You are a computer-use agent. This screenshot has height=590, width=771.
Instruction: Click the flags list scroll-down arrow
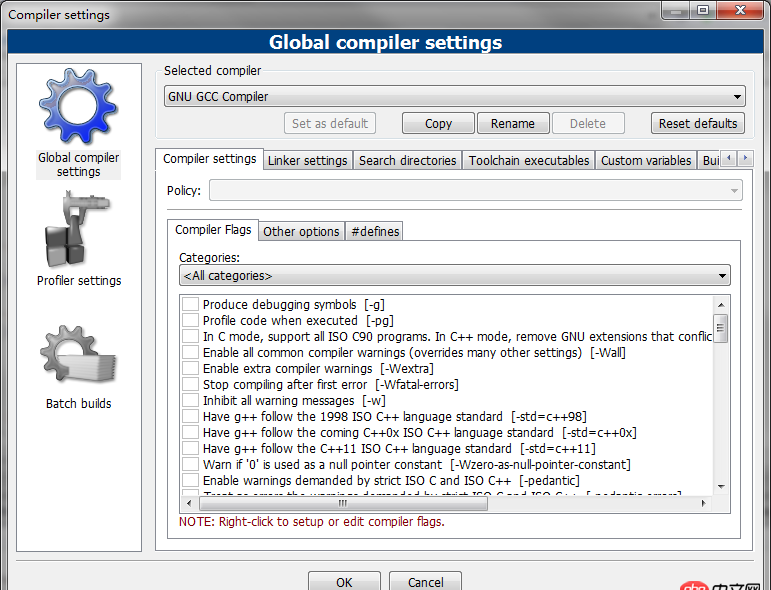pyautogui.click(x=721, y=487)
